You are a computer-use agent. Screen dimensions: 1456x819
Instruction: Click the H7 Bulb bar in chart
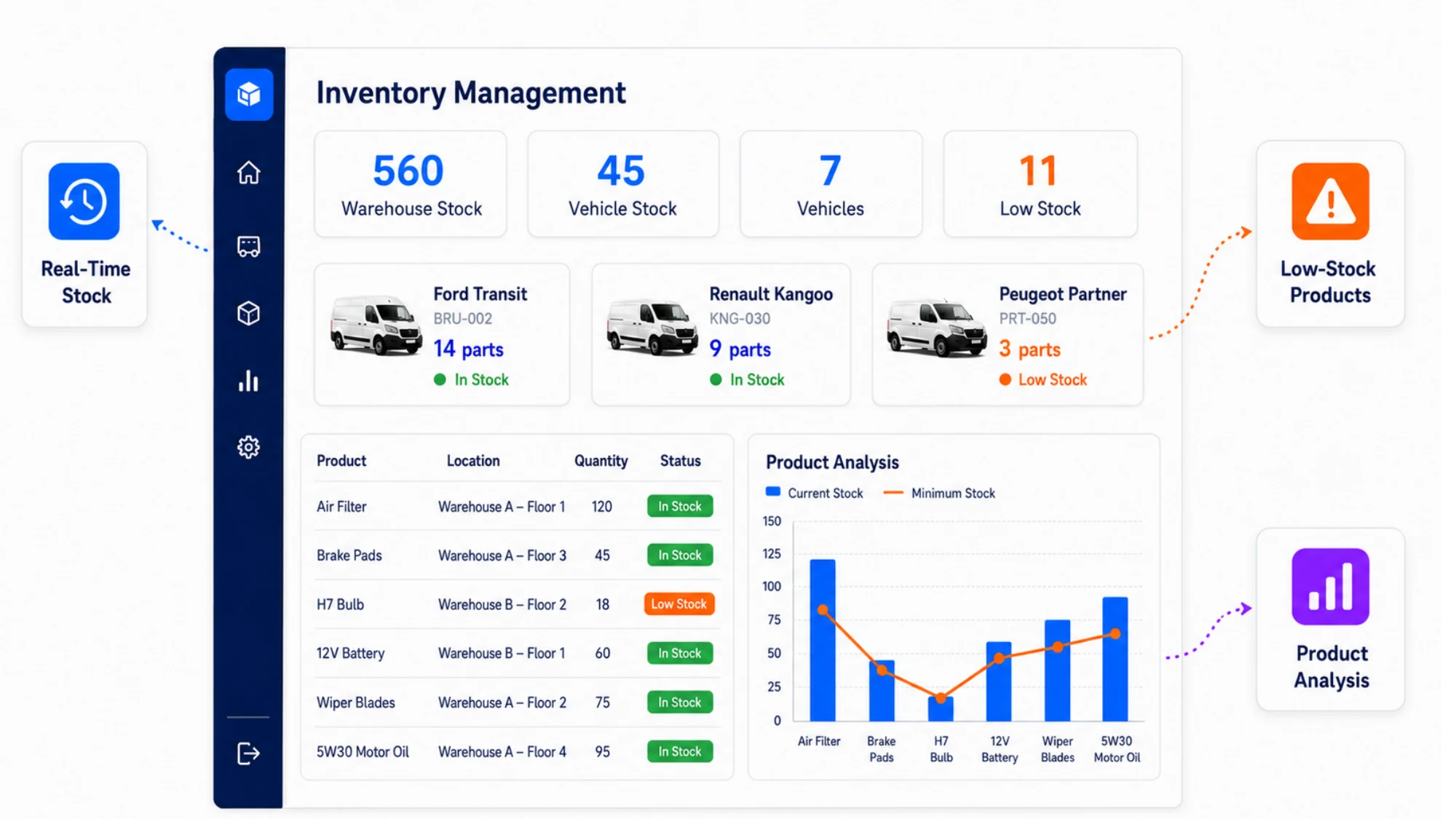point(941,708)
